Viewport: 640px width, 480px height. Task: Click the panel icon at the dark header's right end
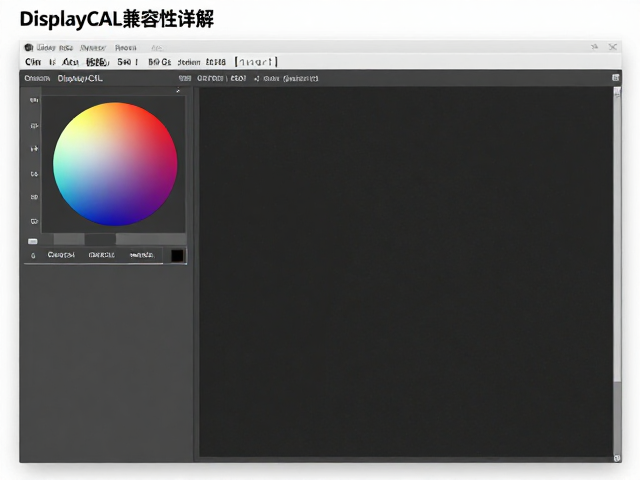pos(616,78)
